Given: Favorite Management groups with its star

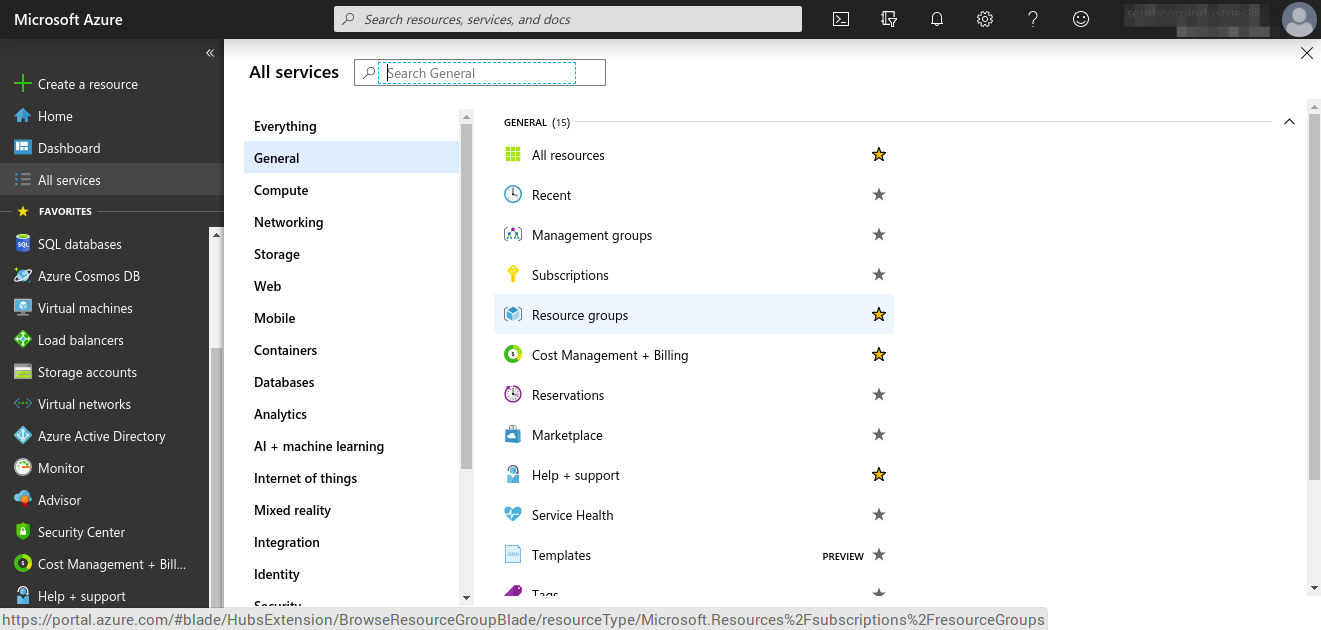Looking at the screenshot, I should coord(879,235).
